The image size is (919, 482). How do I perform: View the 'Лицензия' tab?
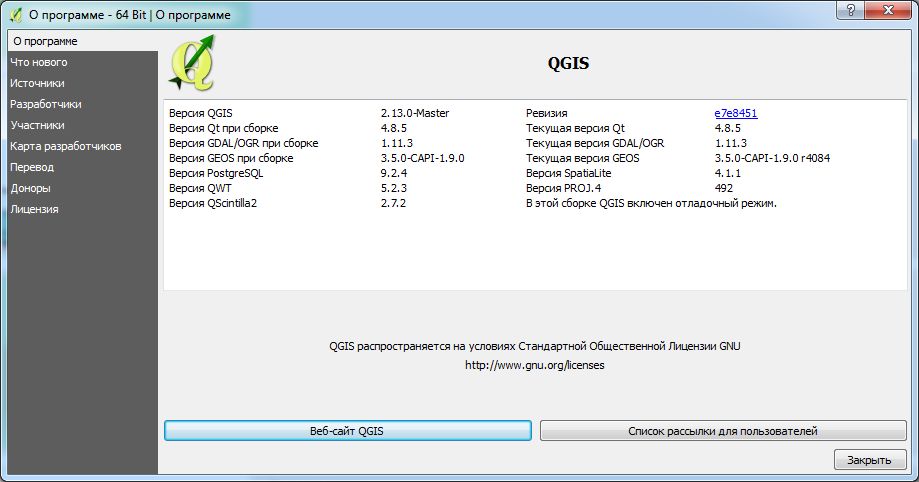click(83, 209)
